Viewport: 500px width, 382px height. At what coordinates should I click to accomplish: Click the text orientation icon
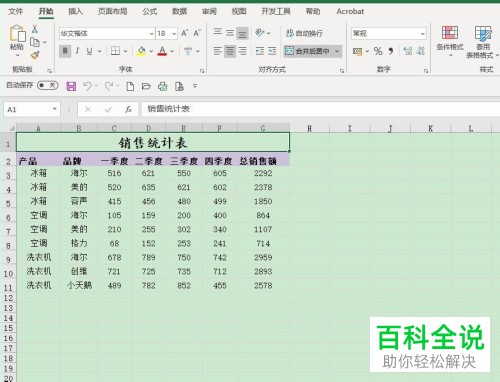[x=260, y=33]
